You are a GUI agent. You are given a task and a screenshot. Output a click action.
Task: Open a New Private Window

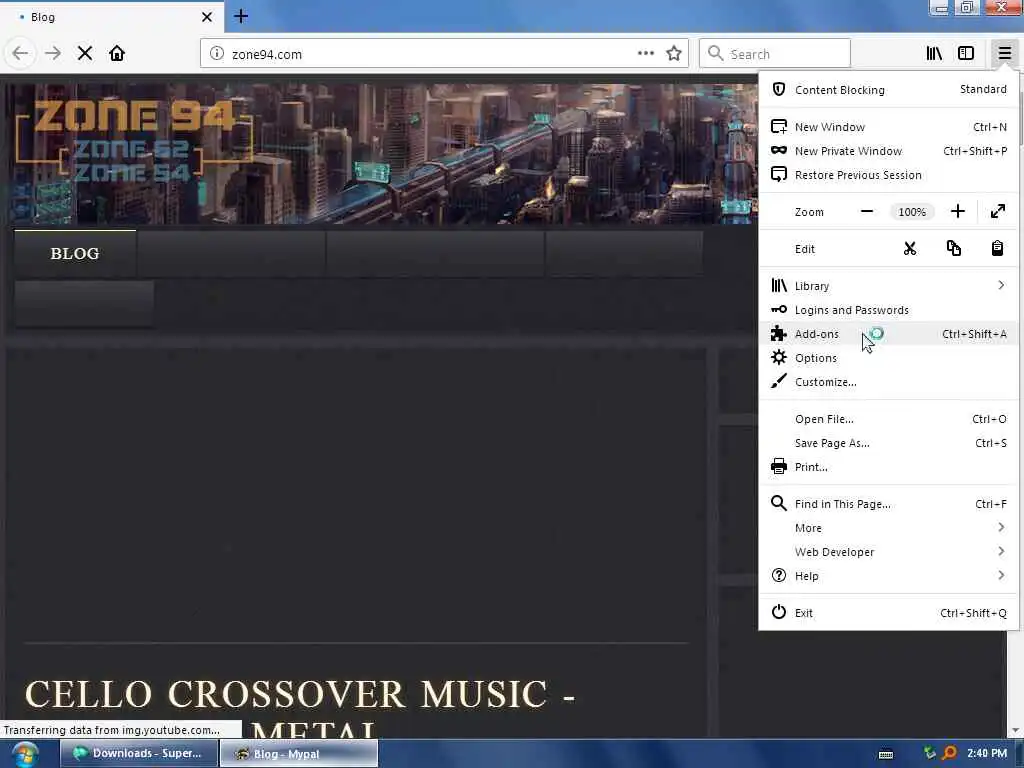[x=888, y=151]
